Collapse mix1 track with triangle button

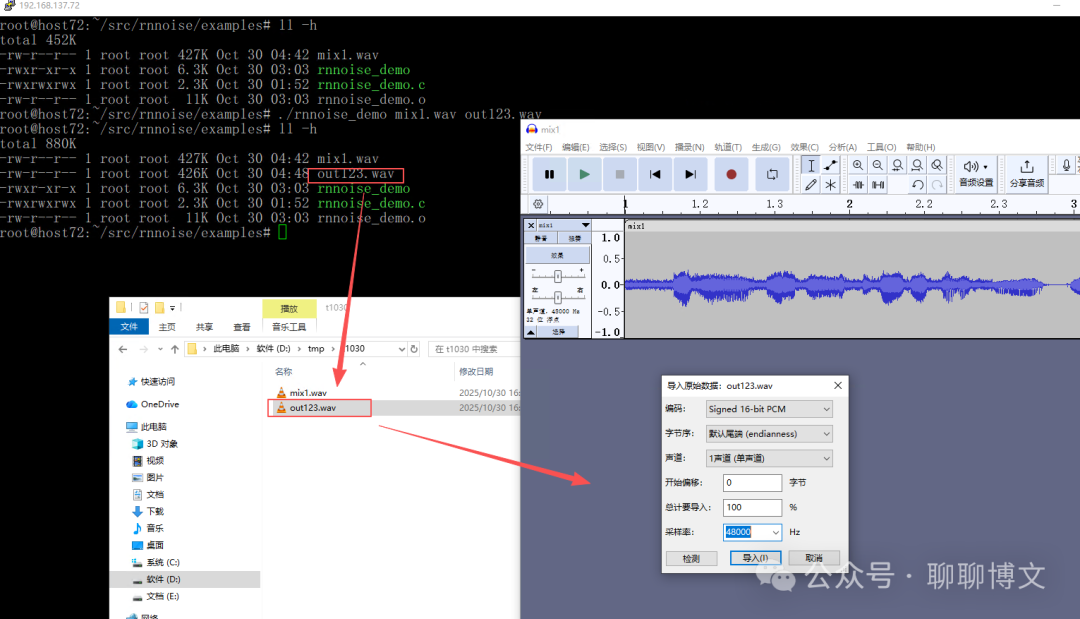[530, 332]
